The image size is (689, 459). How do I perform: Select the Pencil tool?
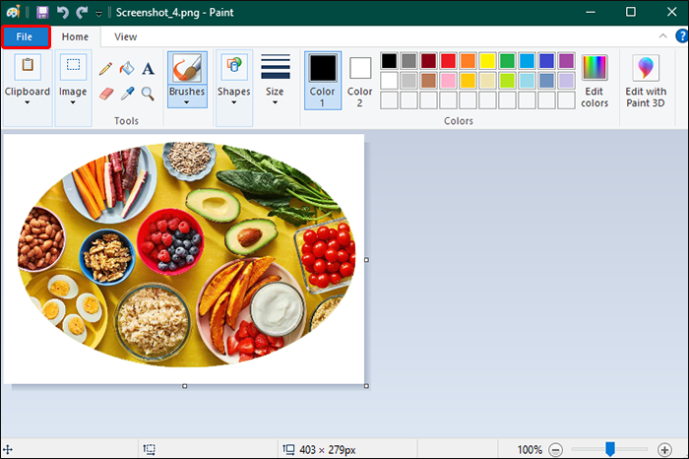tap(105, 69)
